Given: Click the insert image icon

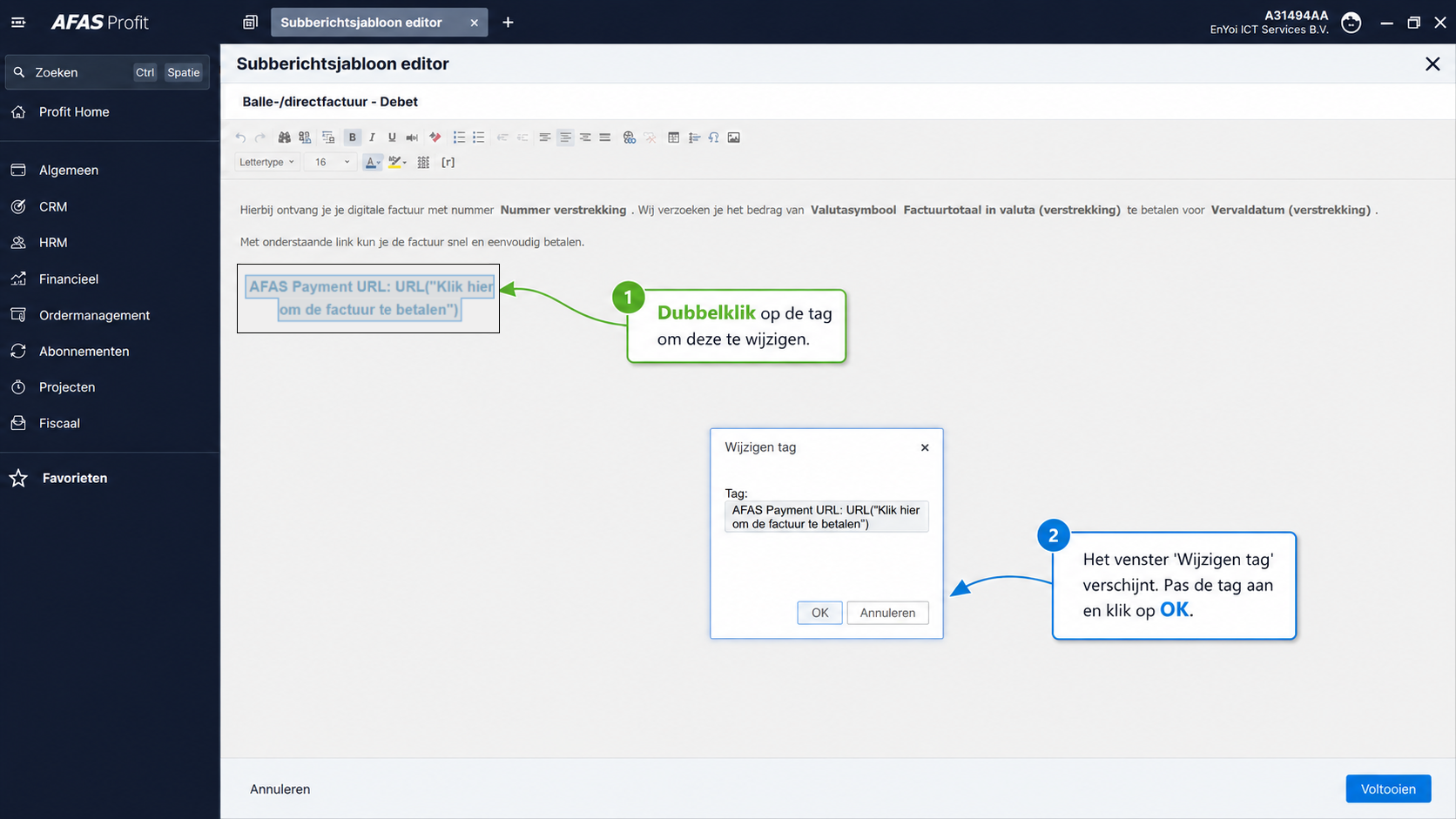Looking at the screenshot, I should (x=734, y=138).
